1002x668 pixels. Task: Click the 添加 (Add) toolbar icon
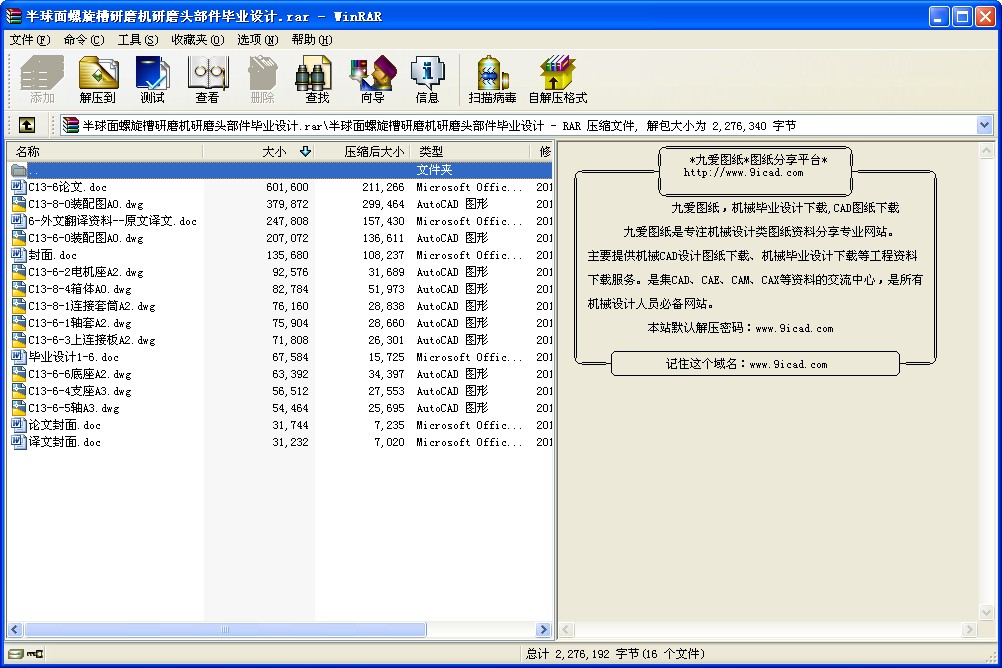click(x=42, y=79)
